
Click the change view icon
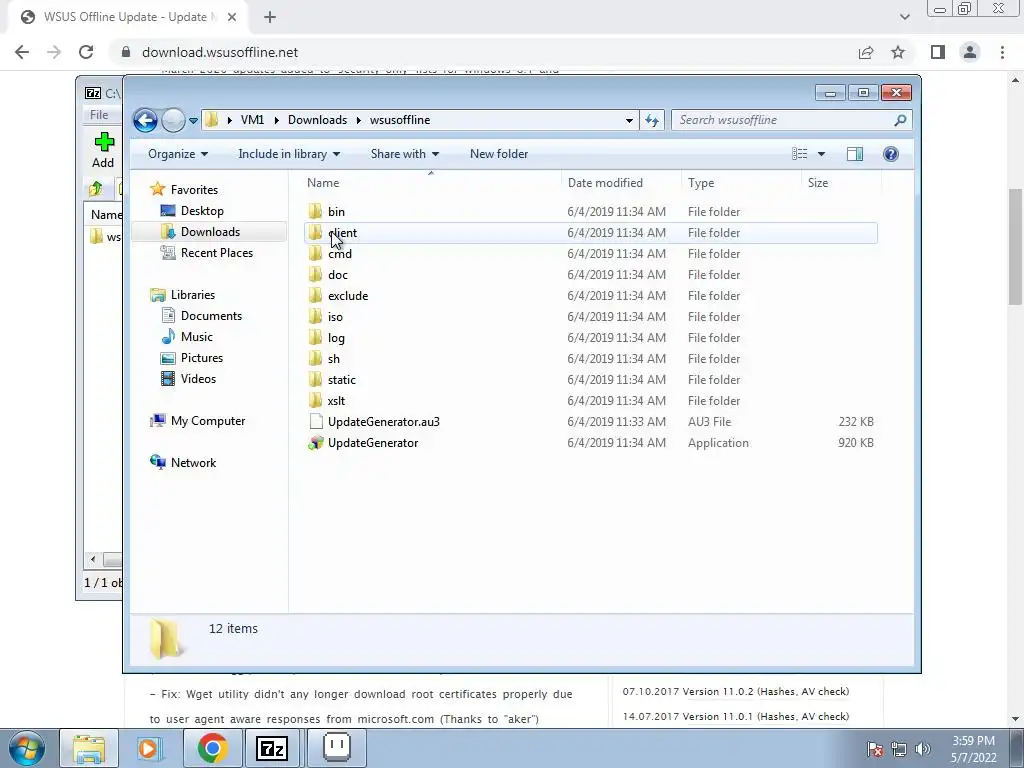[799, 153]
